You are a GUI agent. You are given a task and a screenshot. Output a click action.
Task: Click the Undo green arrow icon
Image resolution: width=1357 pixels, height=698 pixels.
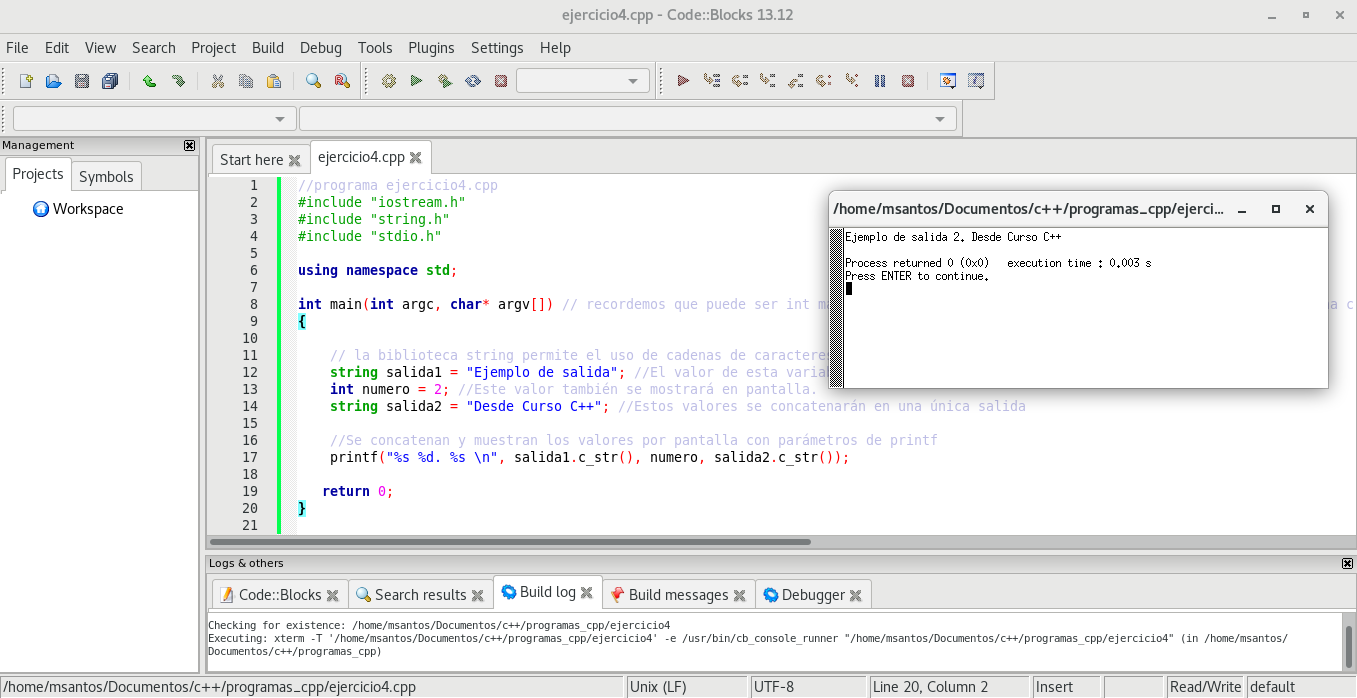(149, 81)
